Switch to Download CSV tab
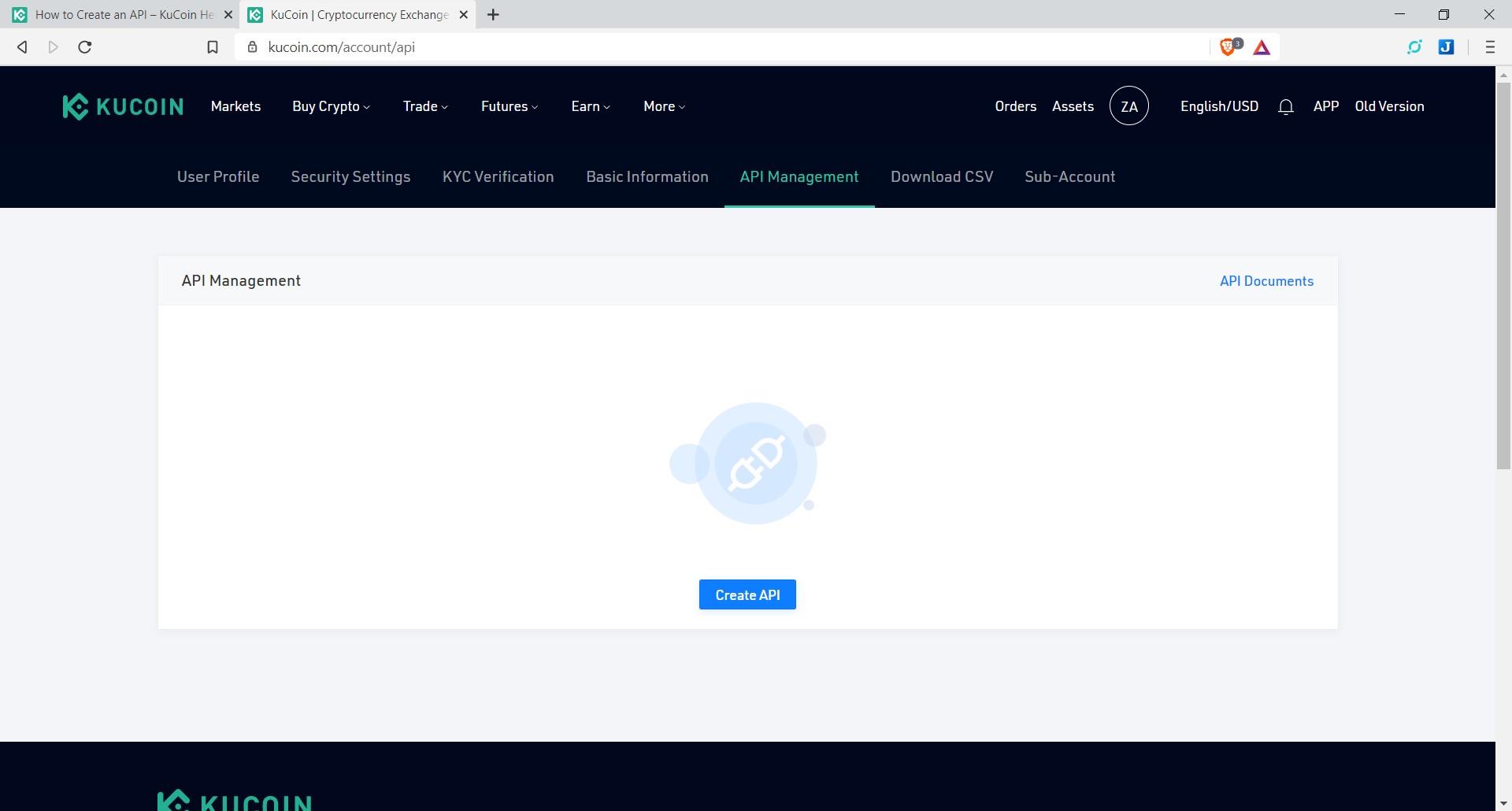 tap(942, 176)
